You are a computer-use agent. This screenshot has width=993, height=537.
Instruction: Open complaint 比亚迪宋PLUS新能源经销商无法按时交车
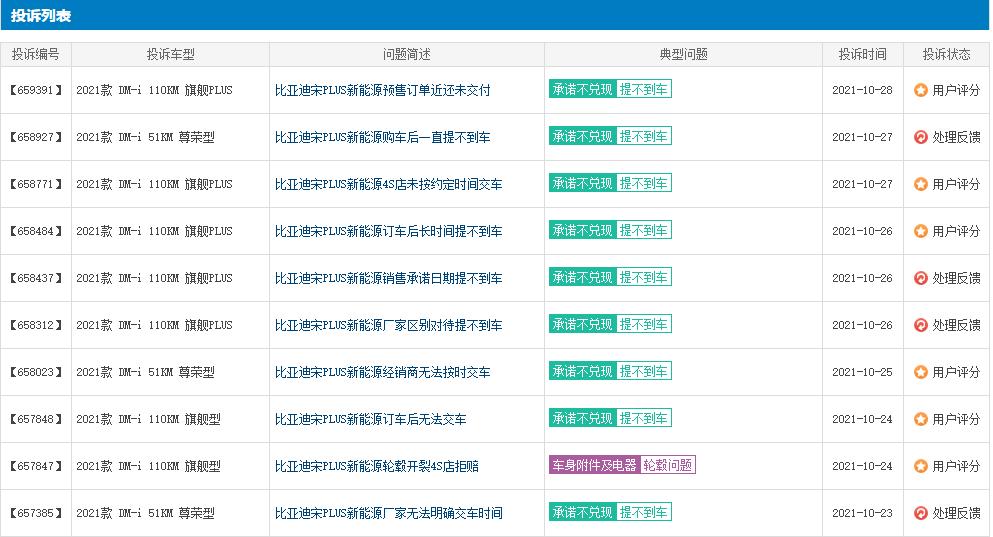(383, 372)
